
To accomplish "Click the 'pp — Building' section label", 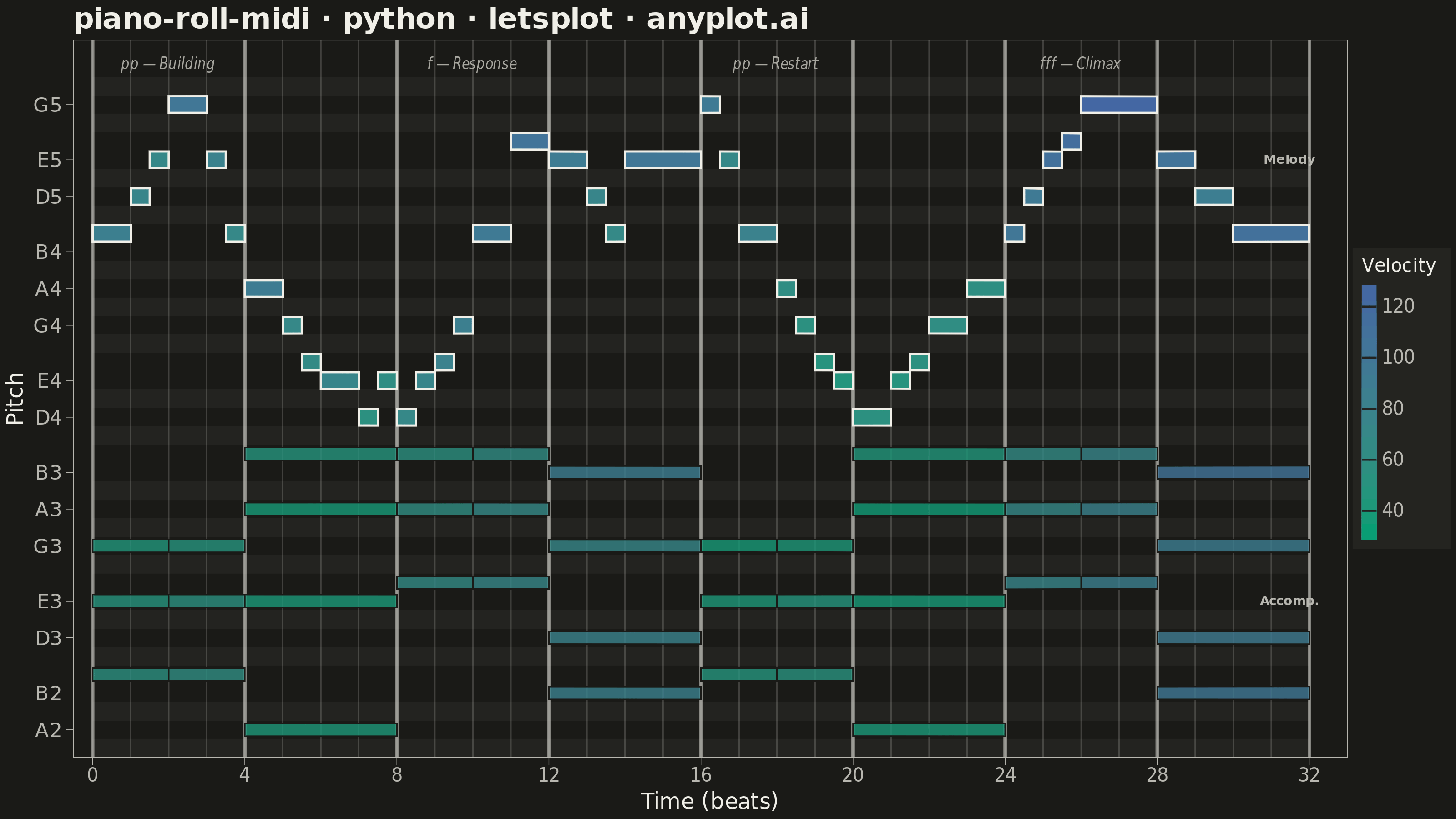I will [168, 63].
